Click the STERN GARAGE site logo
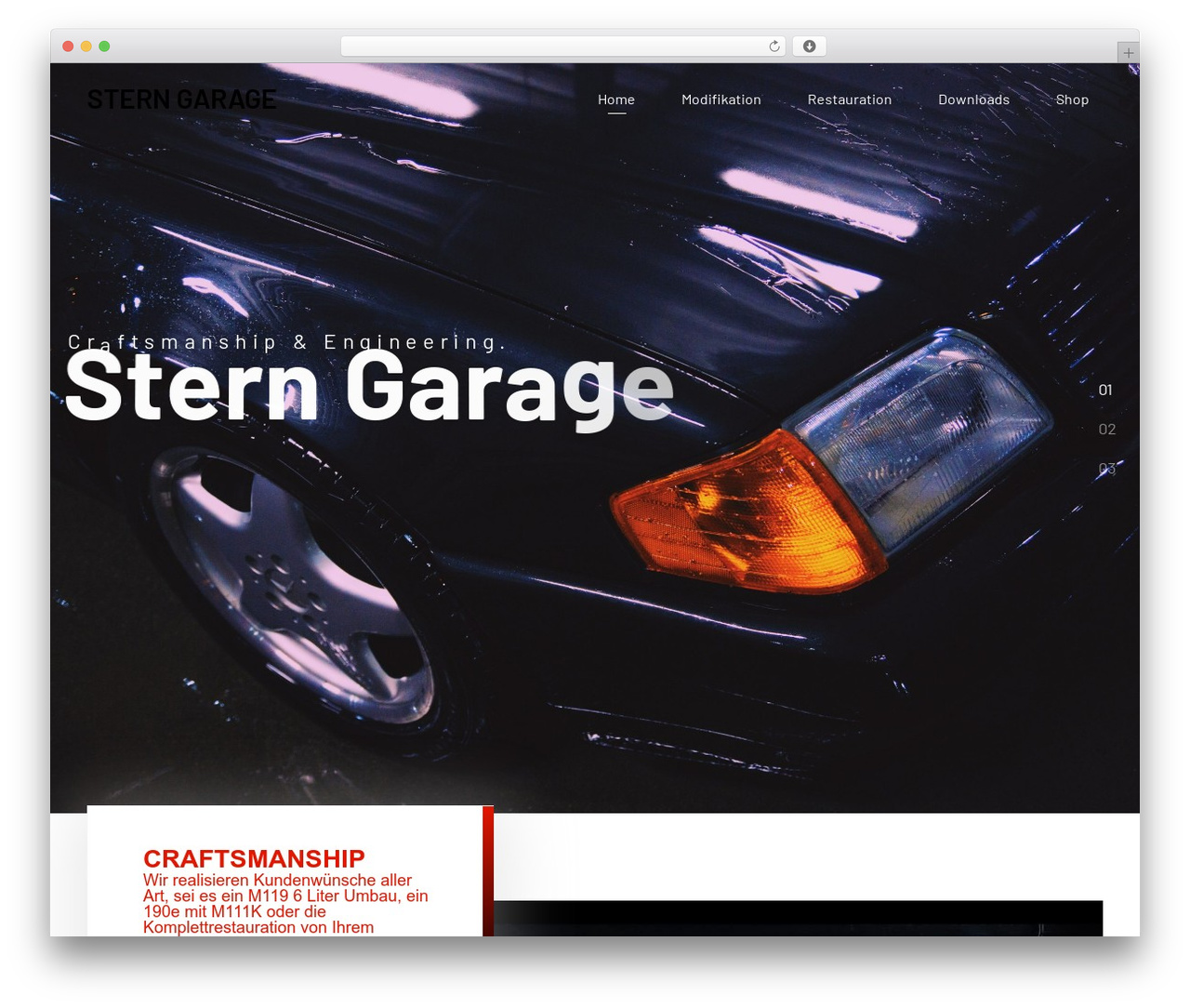The width and height of the screenshot is (1190, 1008). click(181, 99)
